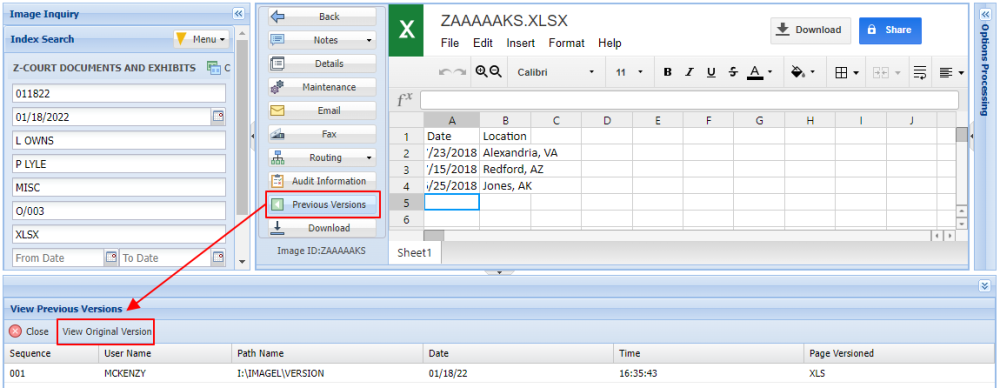Apply font color with the A icon
1000x388 pixels.
coord(755,72)
